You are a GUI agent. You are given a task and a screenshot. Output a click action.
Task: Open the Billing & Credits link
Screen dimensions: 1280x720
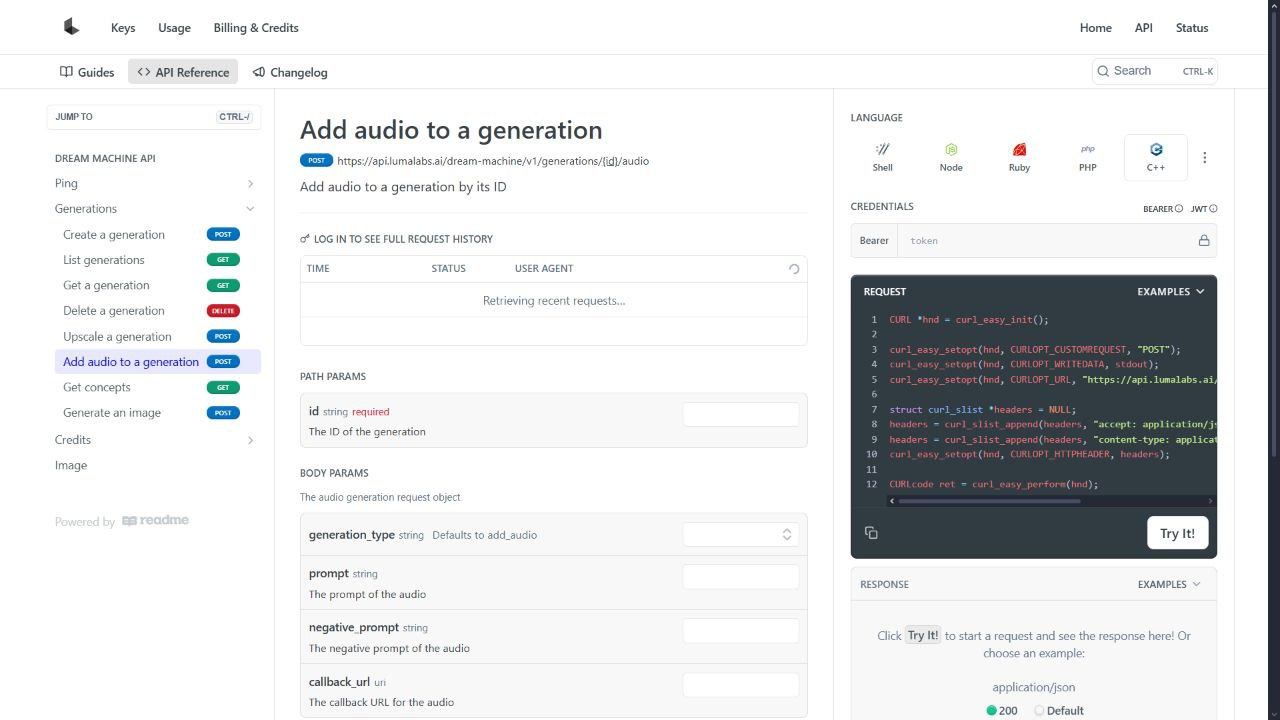pos(256,28)
